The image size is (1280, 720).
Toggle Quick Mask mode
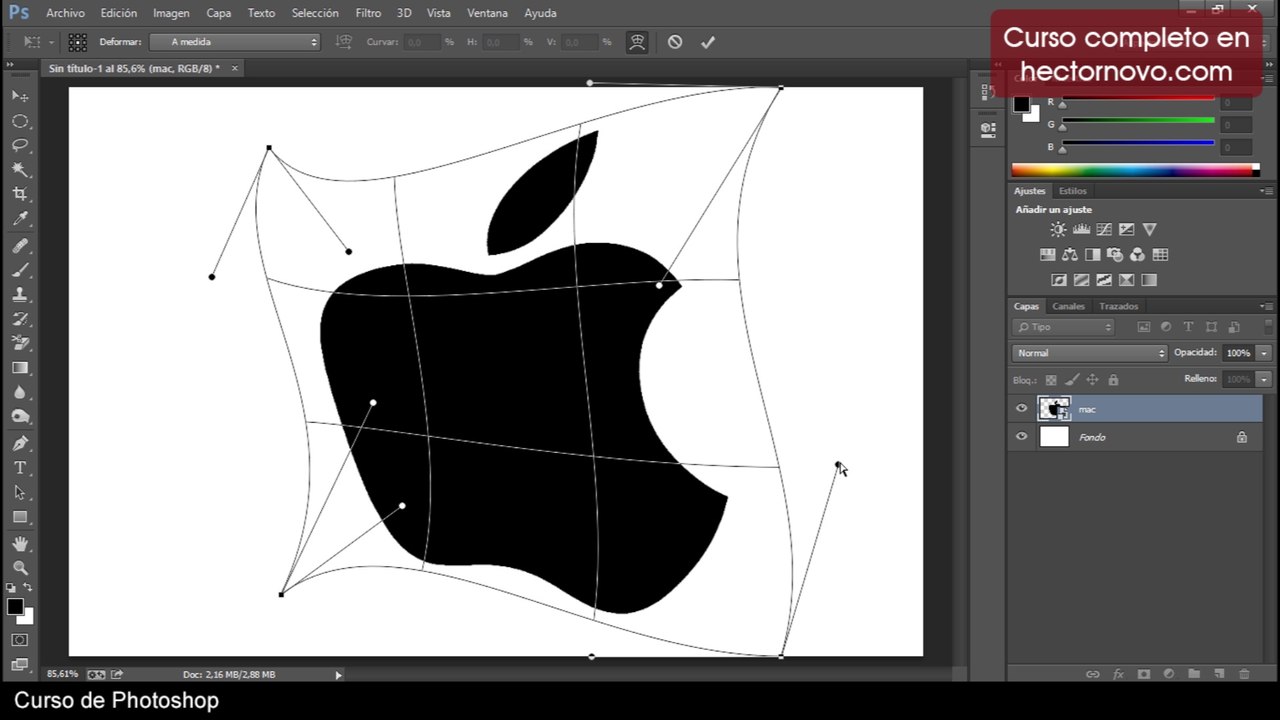click(x=20, y=640)
